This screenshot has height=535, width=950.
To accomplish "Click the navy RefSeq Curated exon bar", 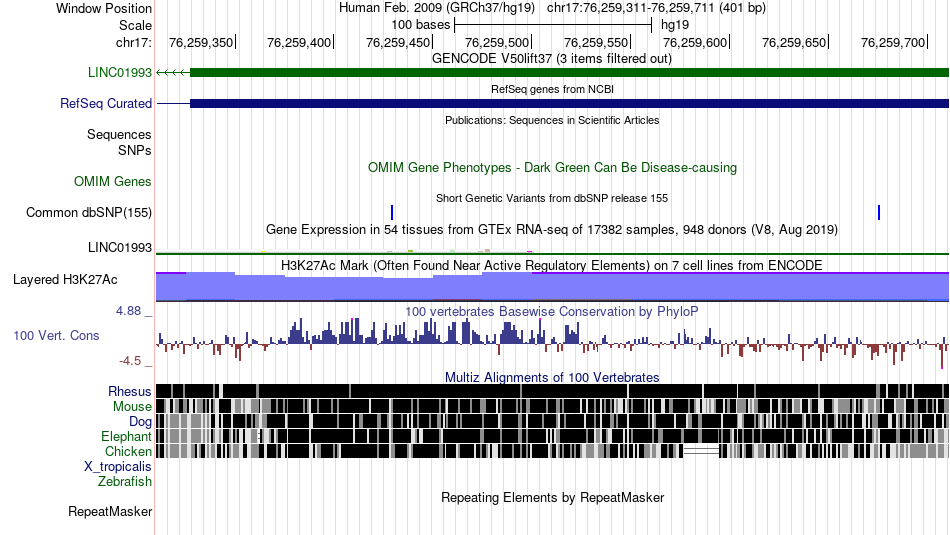I will [570, 104].
